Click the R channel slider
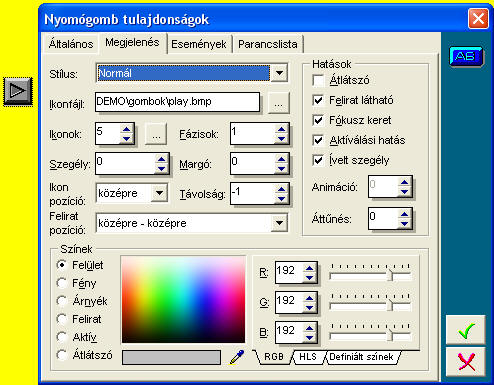The image size is (494, 385). point(370,276)
